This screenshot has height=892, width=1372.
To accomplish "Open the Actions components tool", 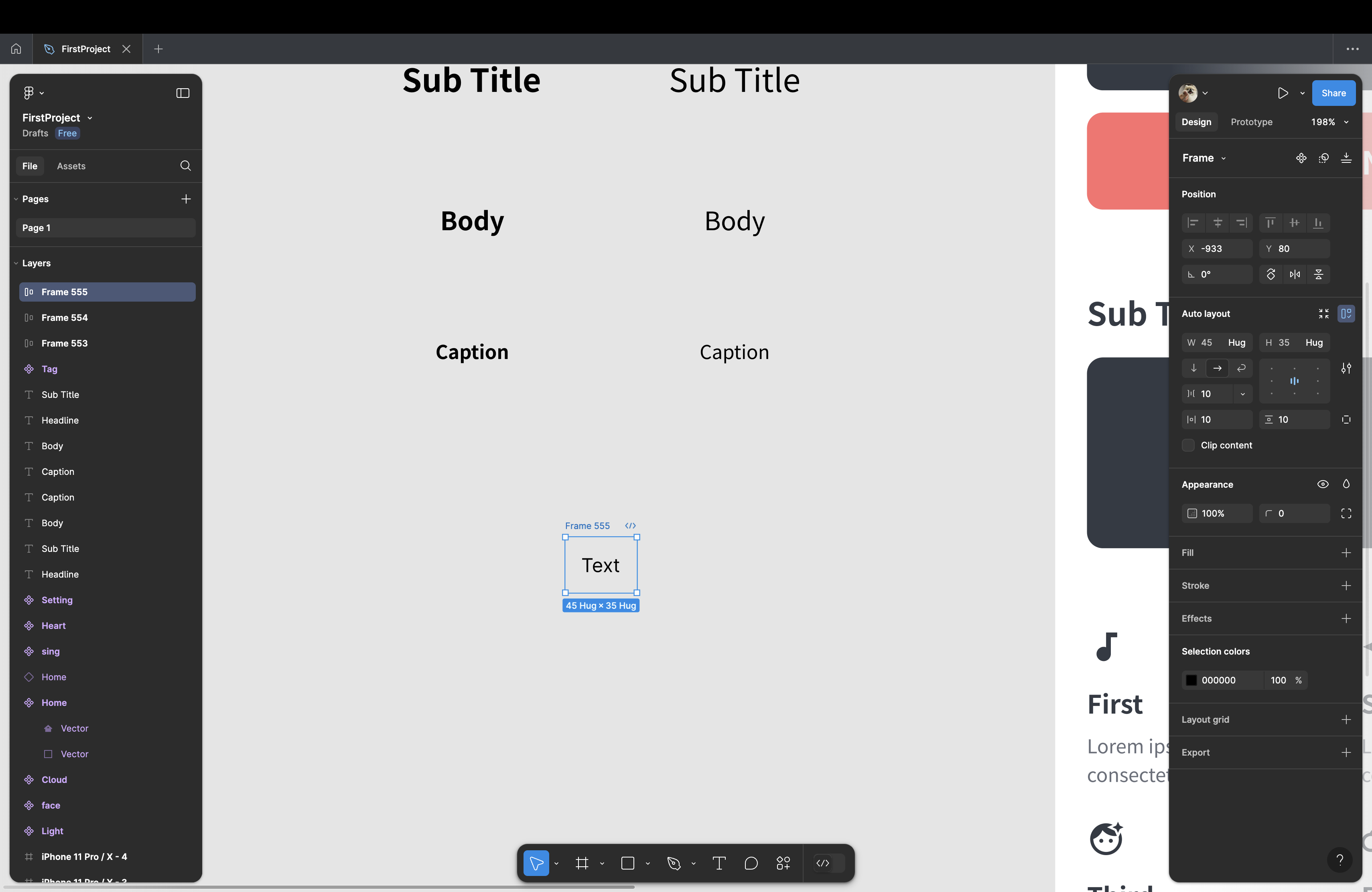I will (x=783, y=863).
